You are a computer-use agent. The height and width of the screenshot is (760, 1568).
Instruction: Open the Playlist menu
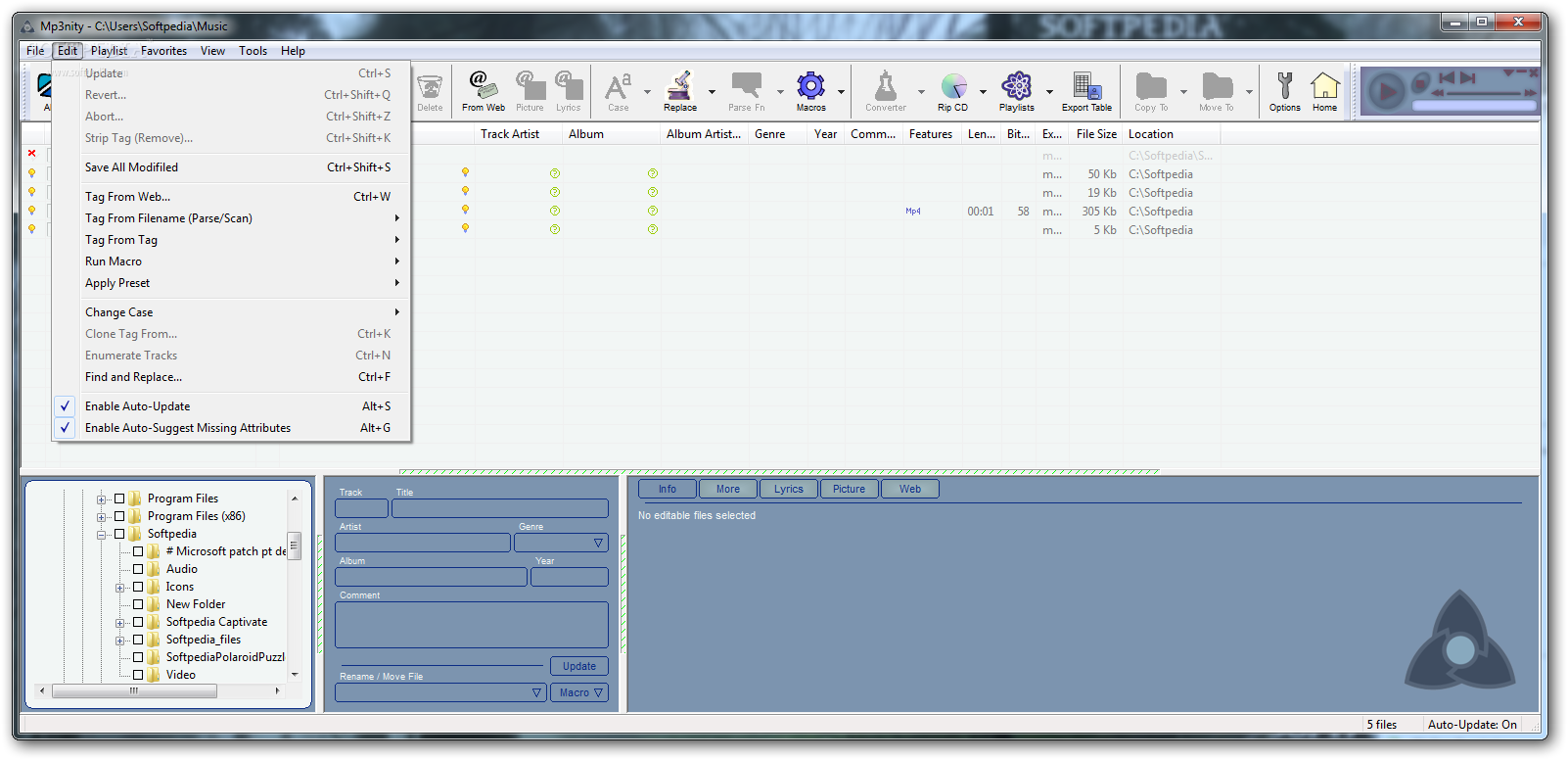[109, 51]
